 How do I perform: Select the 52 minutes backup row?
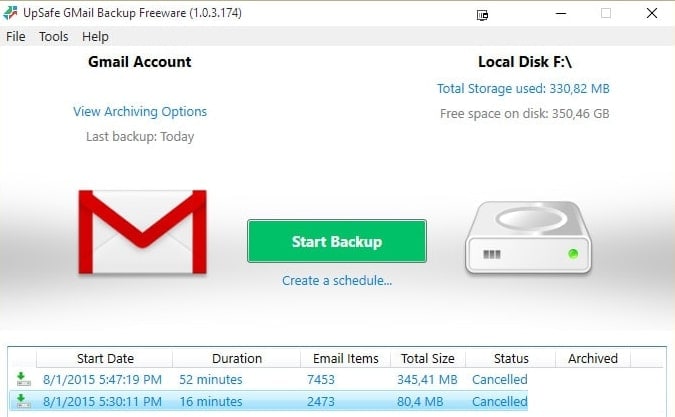(211, 380)
